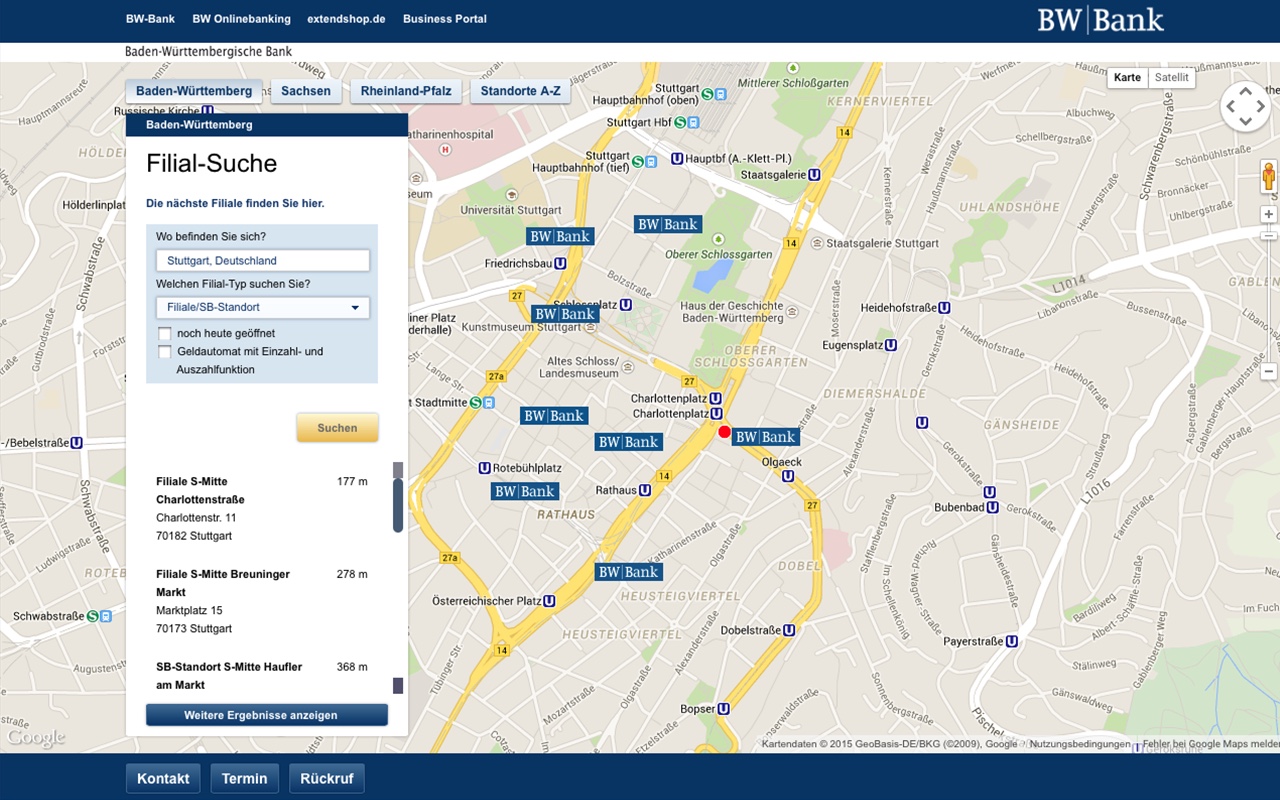Click U-Bahn icon at Rathaus
Viewport: 1280px width, 800px height.
coord(645,491)
